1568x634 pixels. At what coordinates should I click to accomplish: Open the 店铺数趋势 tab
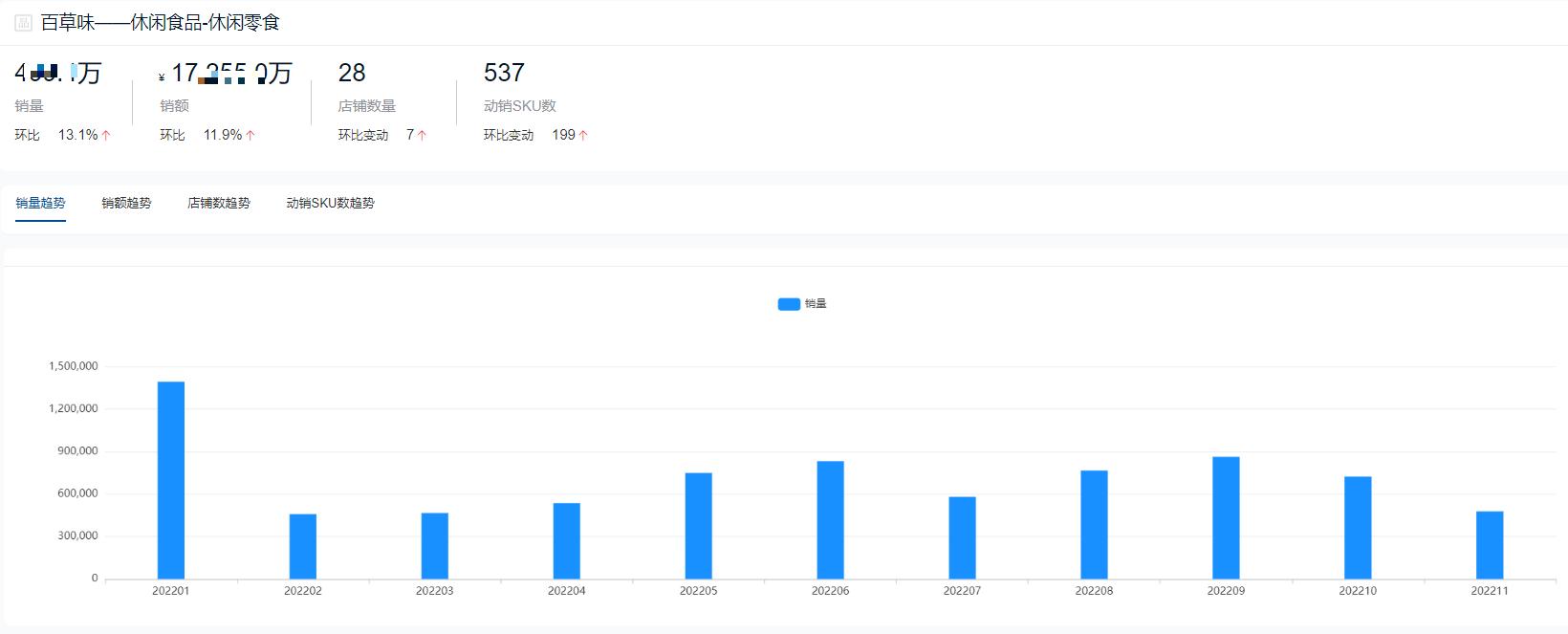tap(219, 203)
